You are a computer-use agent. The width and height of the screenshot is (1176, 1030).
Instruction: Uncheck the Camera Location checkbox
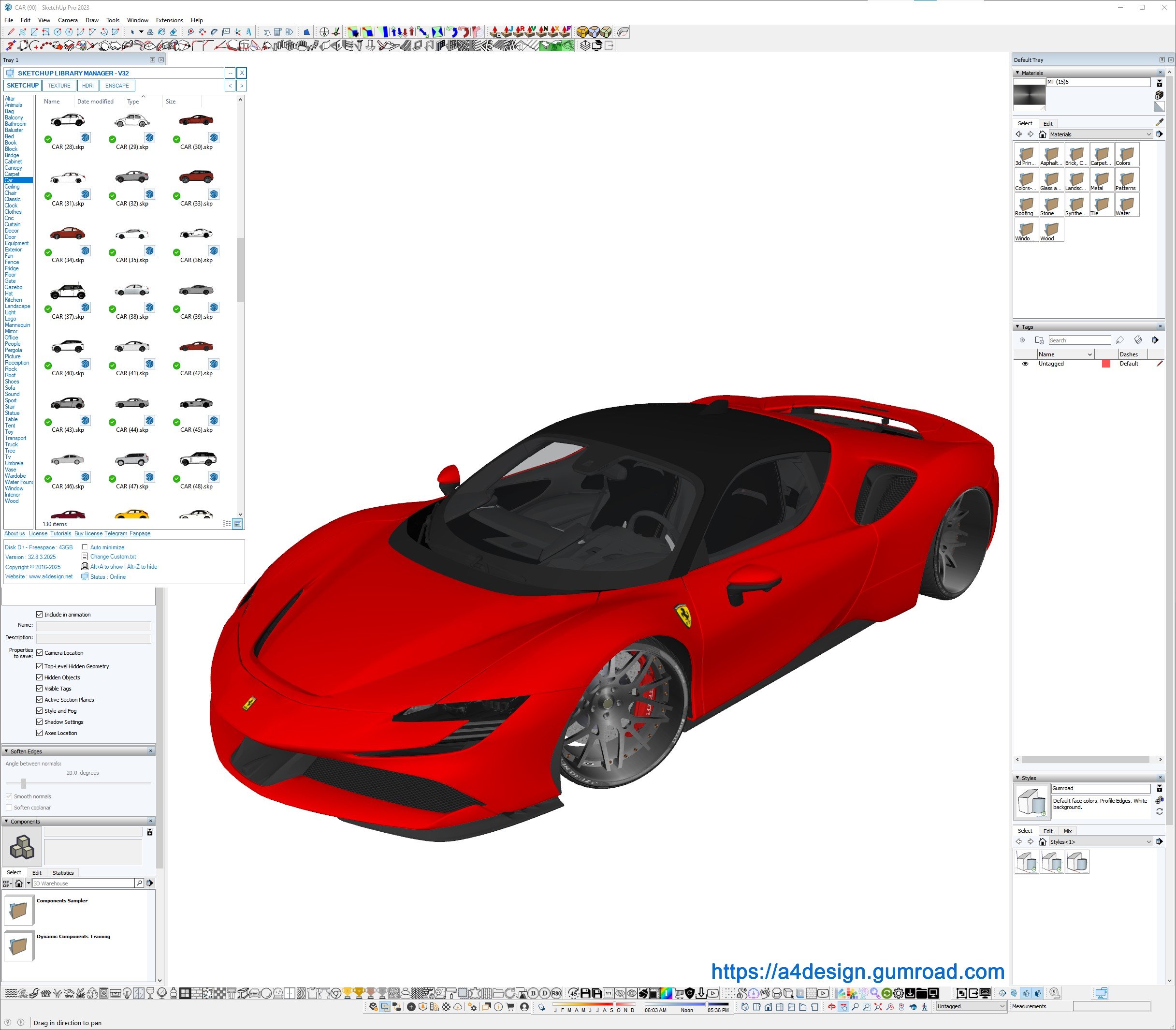click(40, 652)
